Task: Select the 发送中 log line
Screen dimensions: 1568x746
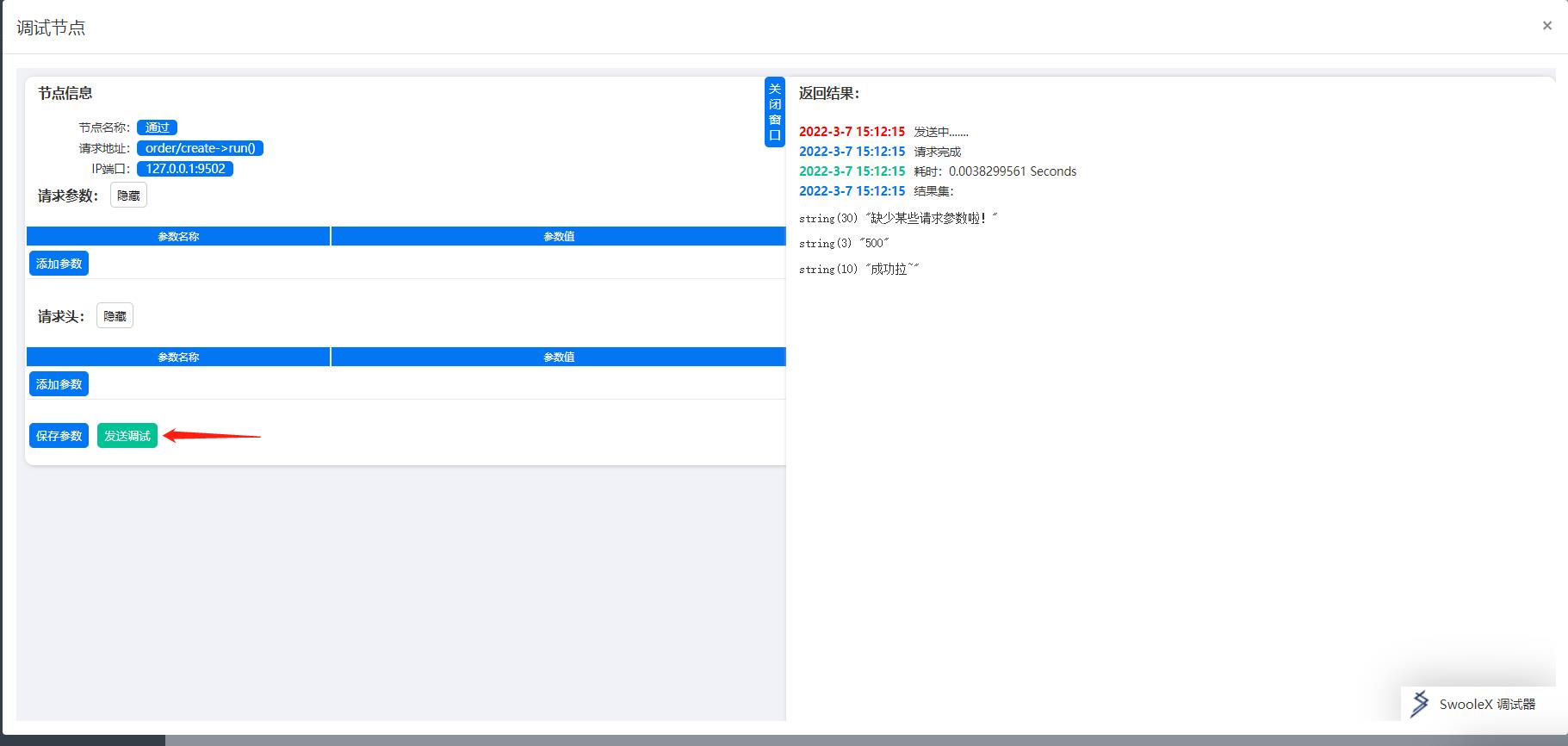Action: pyautogui.click(x=883, y=132)
